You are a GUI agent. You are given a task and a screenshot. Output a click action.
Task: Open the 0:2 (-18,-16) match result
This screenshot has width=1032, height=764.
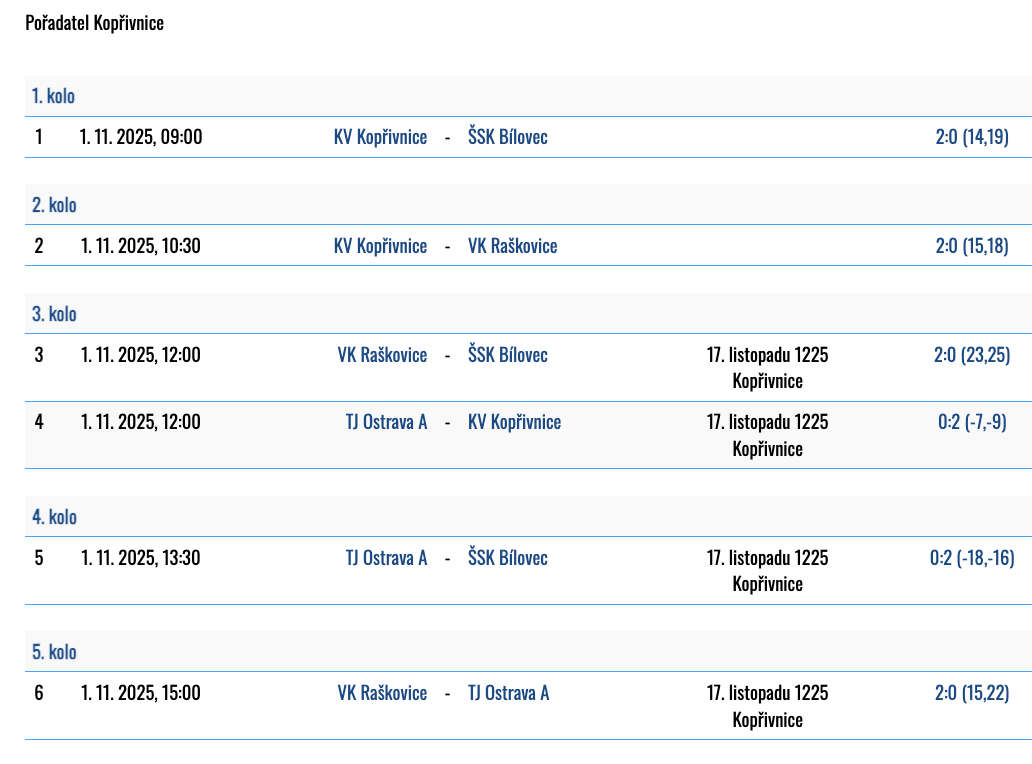tap(972, 558)
